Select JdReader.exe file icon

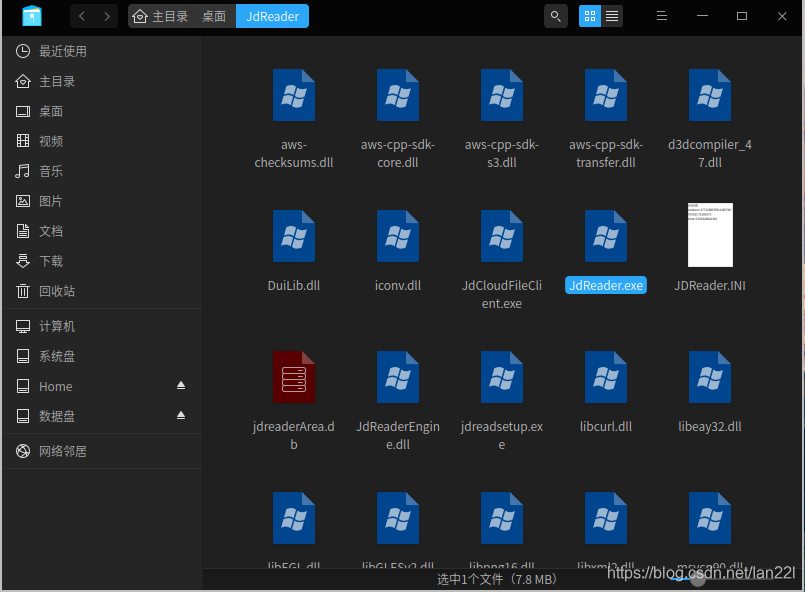coord(606,236)
